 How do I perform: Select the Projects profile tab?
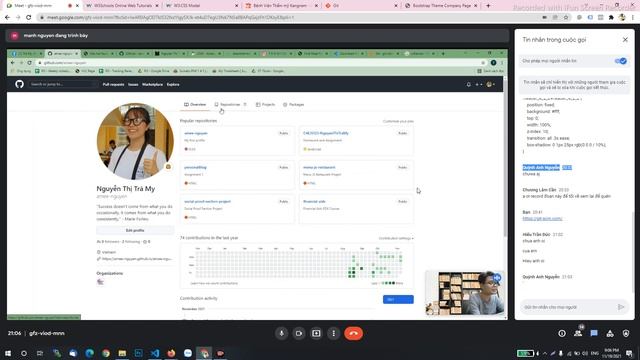click(x=265, y=105)
